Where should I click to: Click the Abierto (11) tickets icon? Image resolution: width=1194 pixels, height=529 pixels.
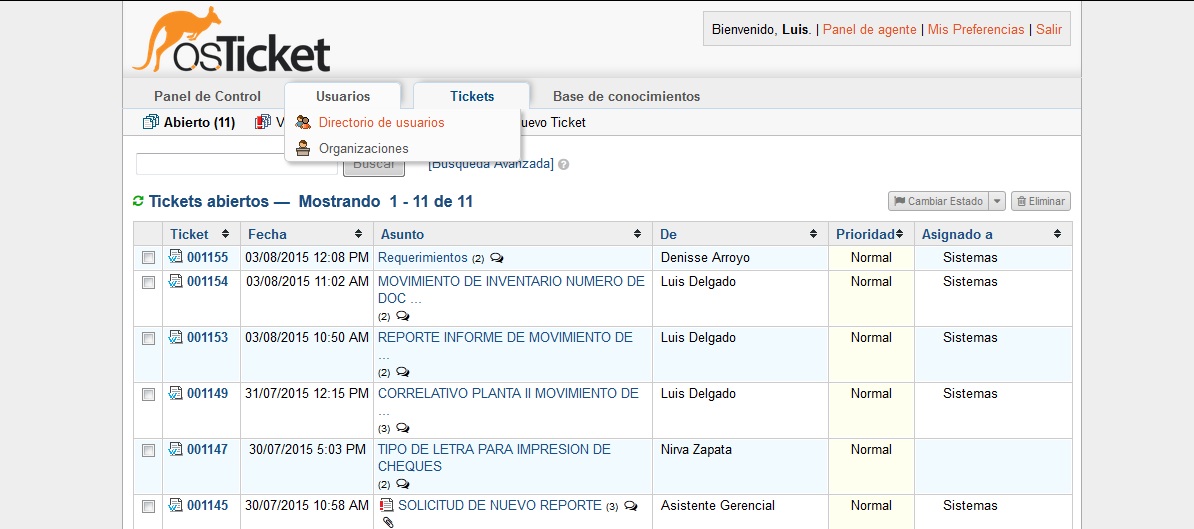click(x=150, y=122)
